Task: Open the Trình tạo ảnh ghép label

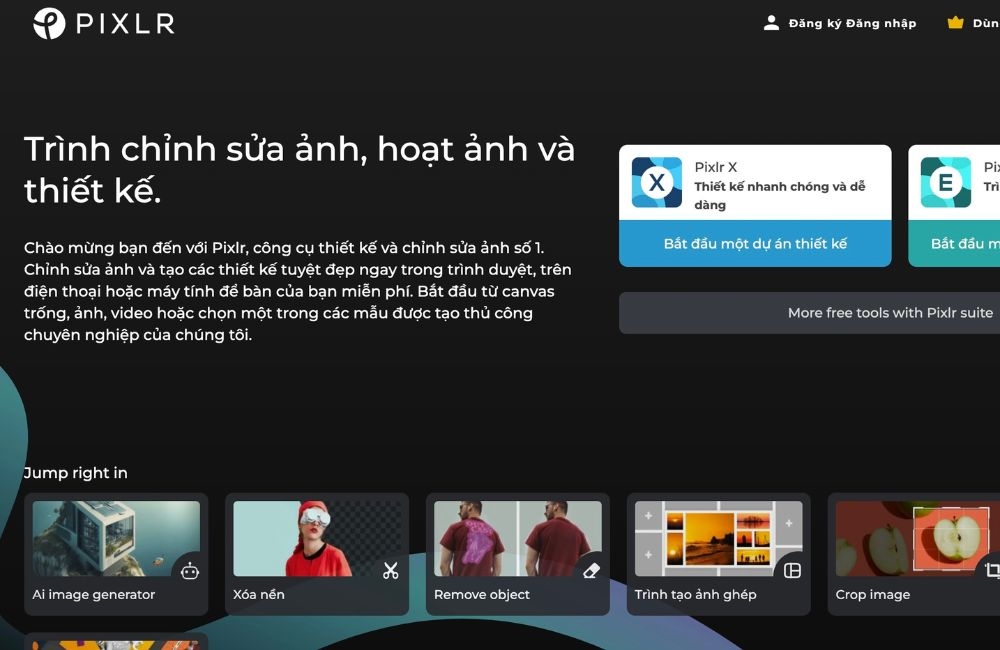Action: tap(696, 595)
